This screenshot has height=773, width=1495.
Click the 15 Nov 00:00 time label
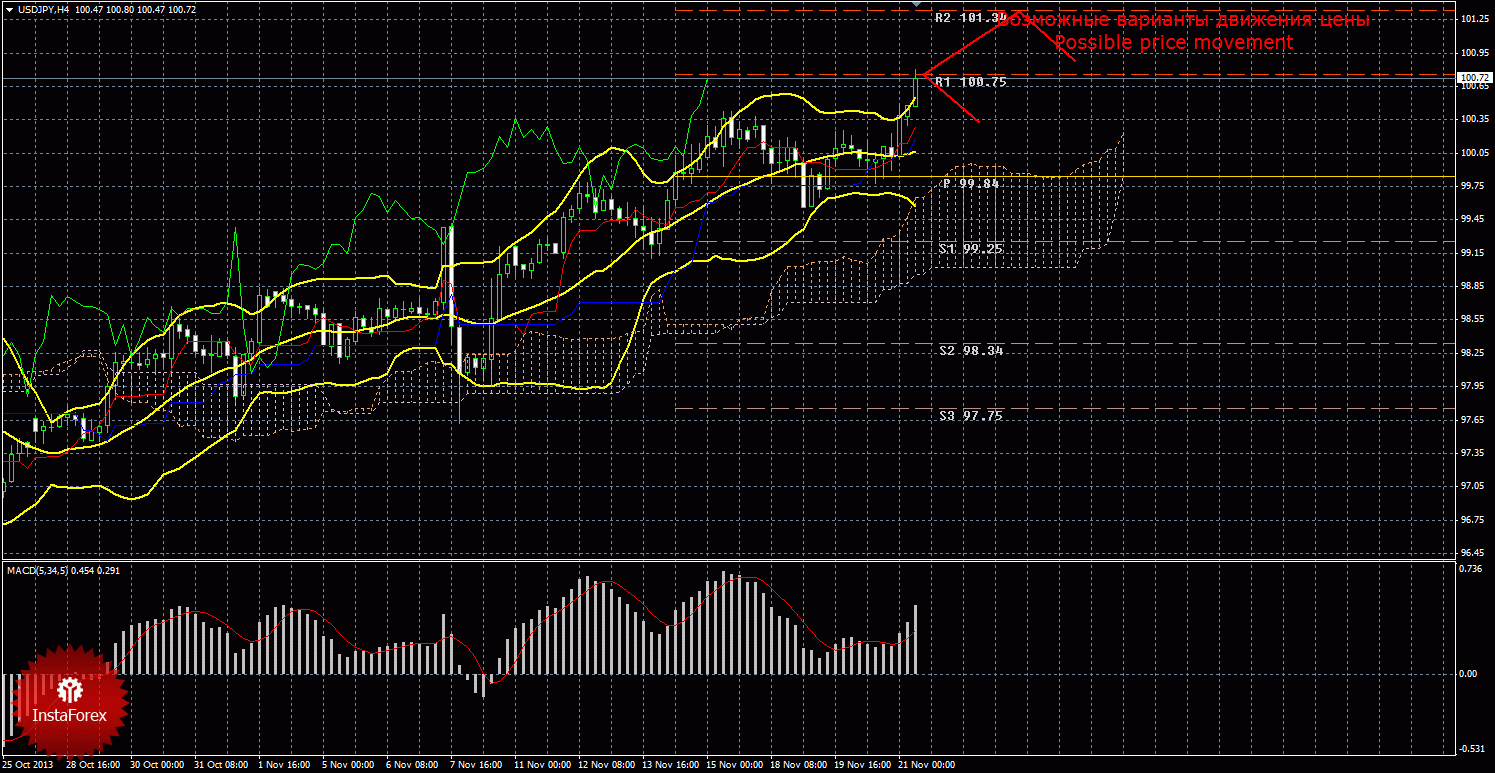pos(733,765)
